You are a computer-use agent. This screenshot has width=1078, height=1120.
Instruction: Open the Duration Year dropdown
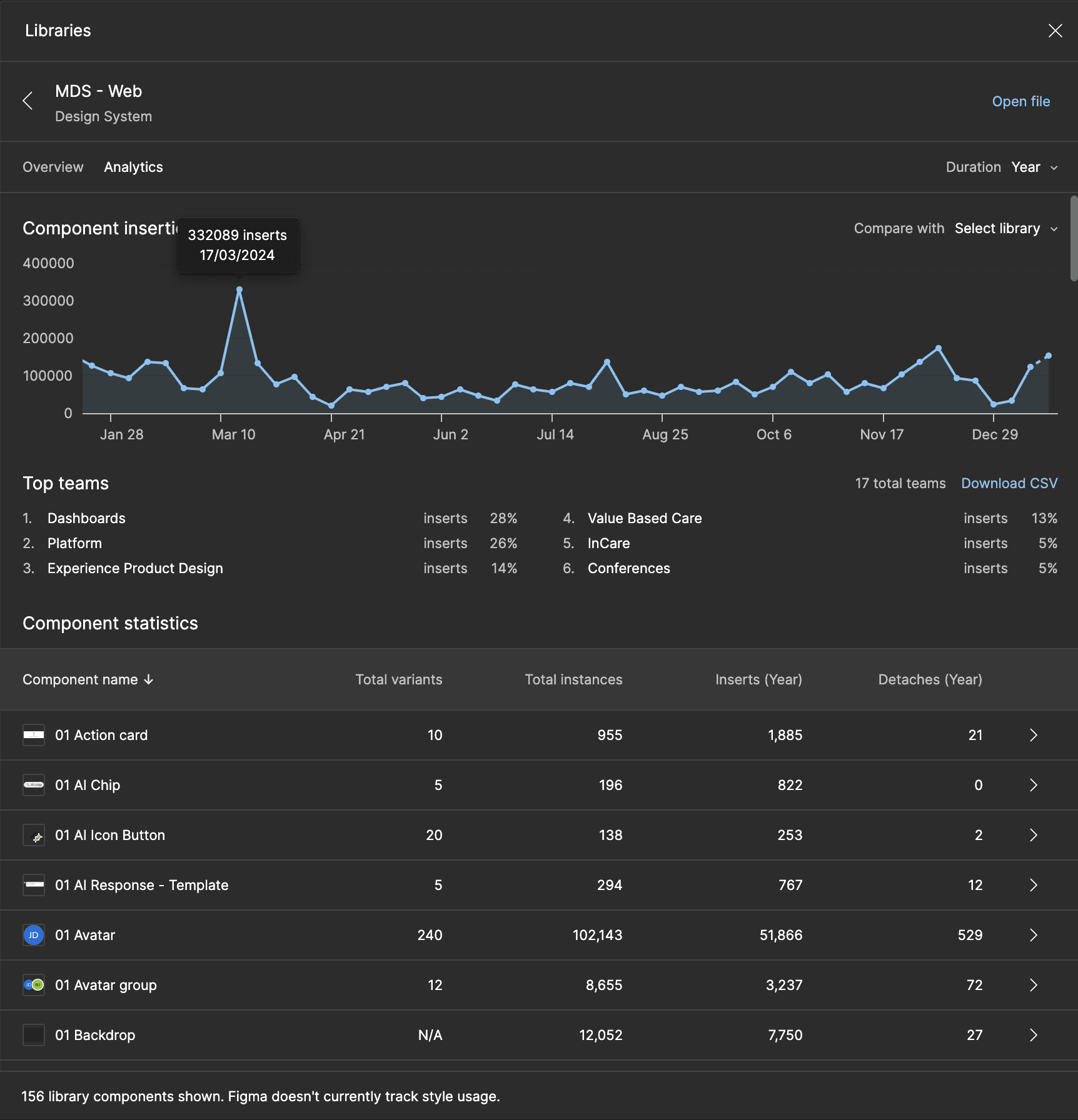tap(1034, 167)
